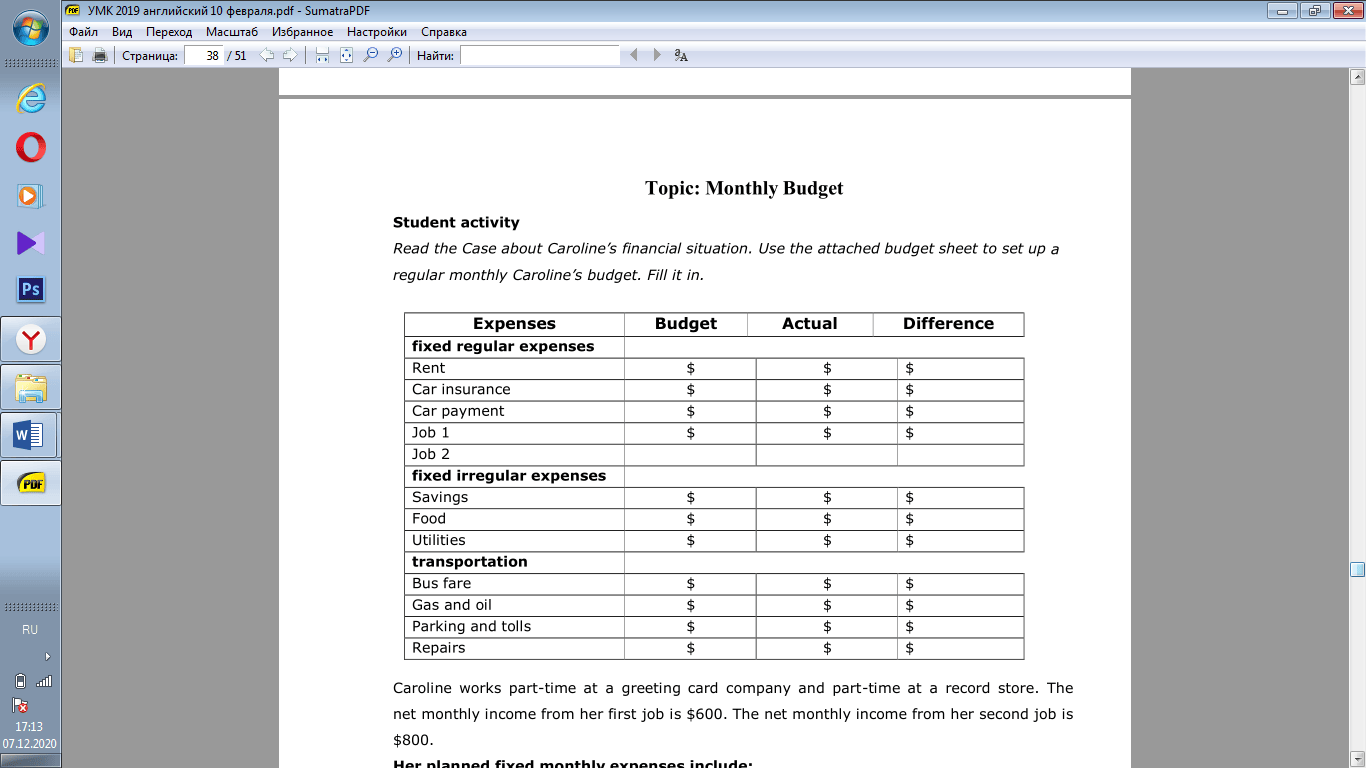Open Visual Studio from taskbar

[x=30, y=243]
